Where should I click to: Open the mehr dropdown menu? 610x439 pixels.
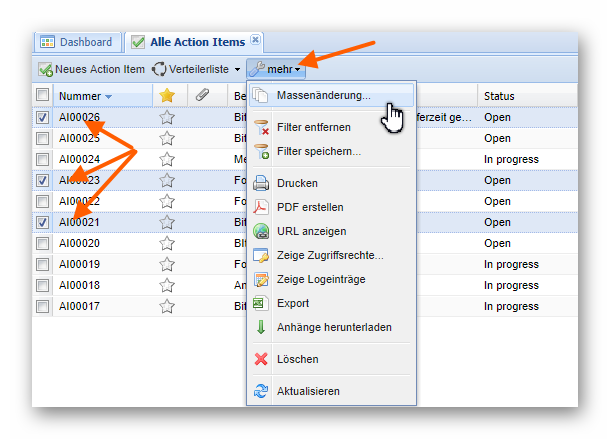pyautogui.click(x=275, y=69)
